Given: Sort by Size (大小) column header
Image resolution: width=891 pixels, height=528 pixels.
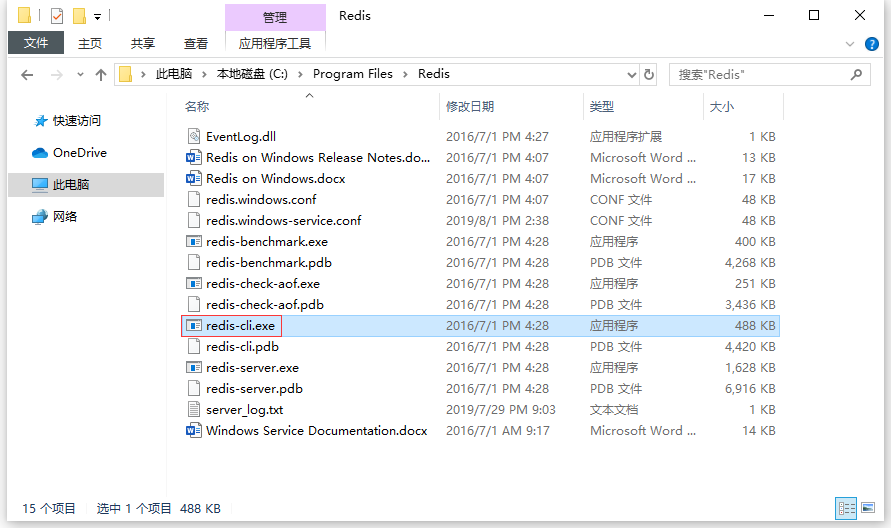Looking at the screenshot, I should 722,106.
